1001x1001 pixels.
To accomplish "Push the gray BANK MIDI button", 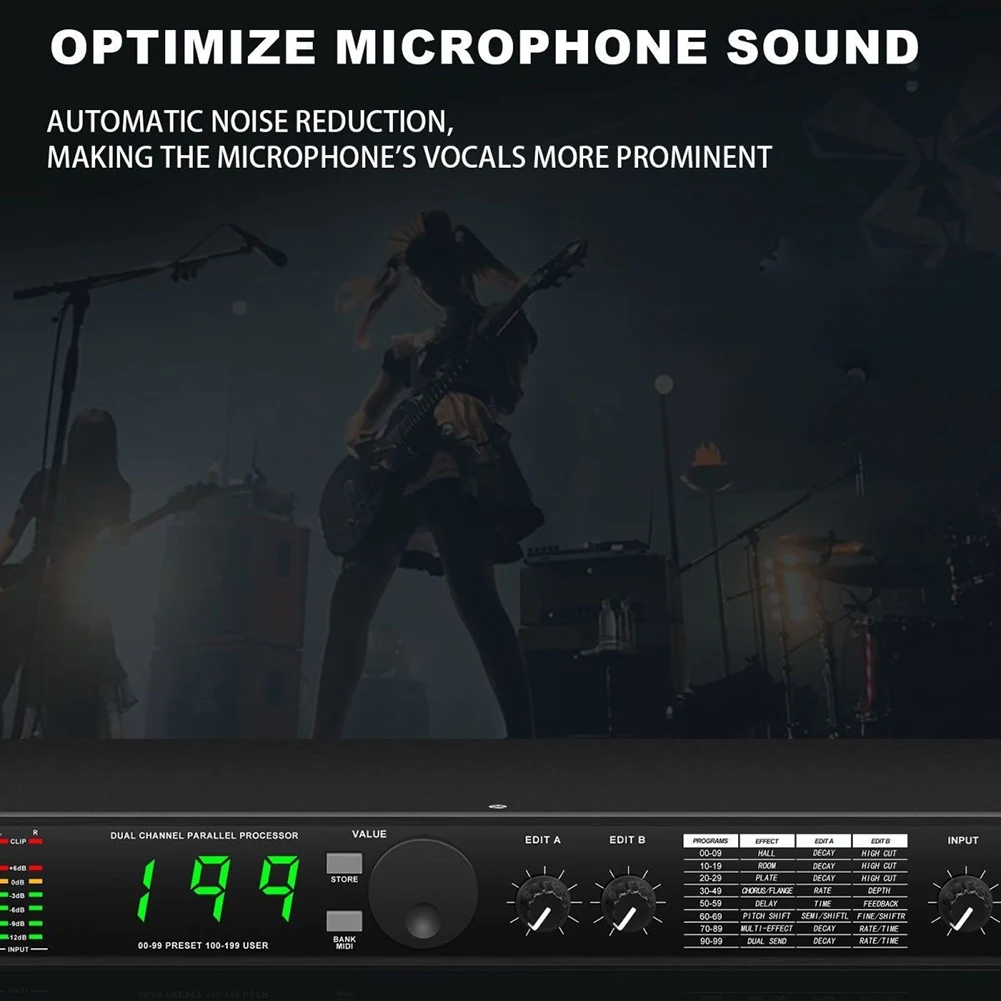I will point(344,921).
